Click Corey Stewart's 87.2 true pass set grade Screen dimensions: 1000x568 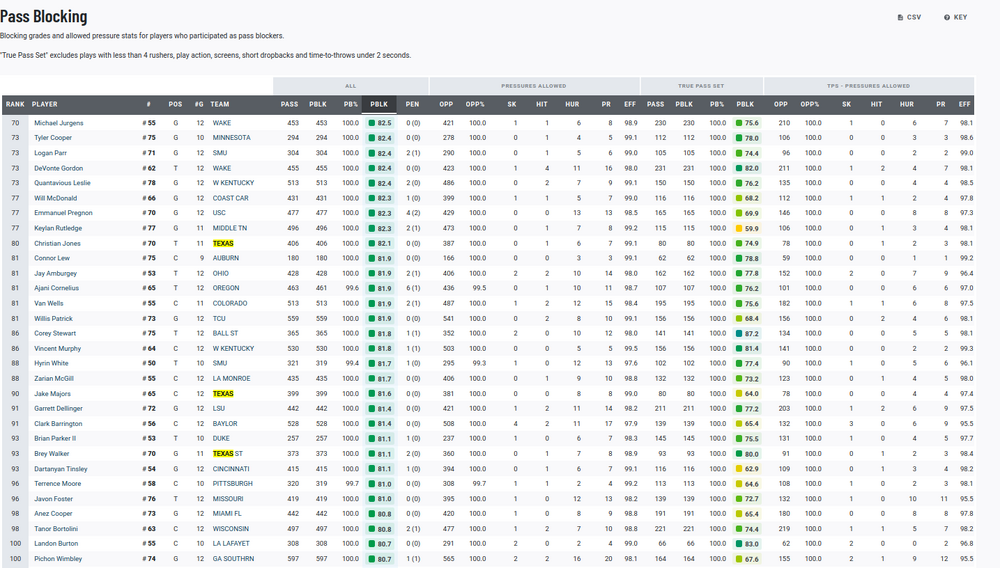746,333
